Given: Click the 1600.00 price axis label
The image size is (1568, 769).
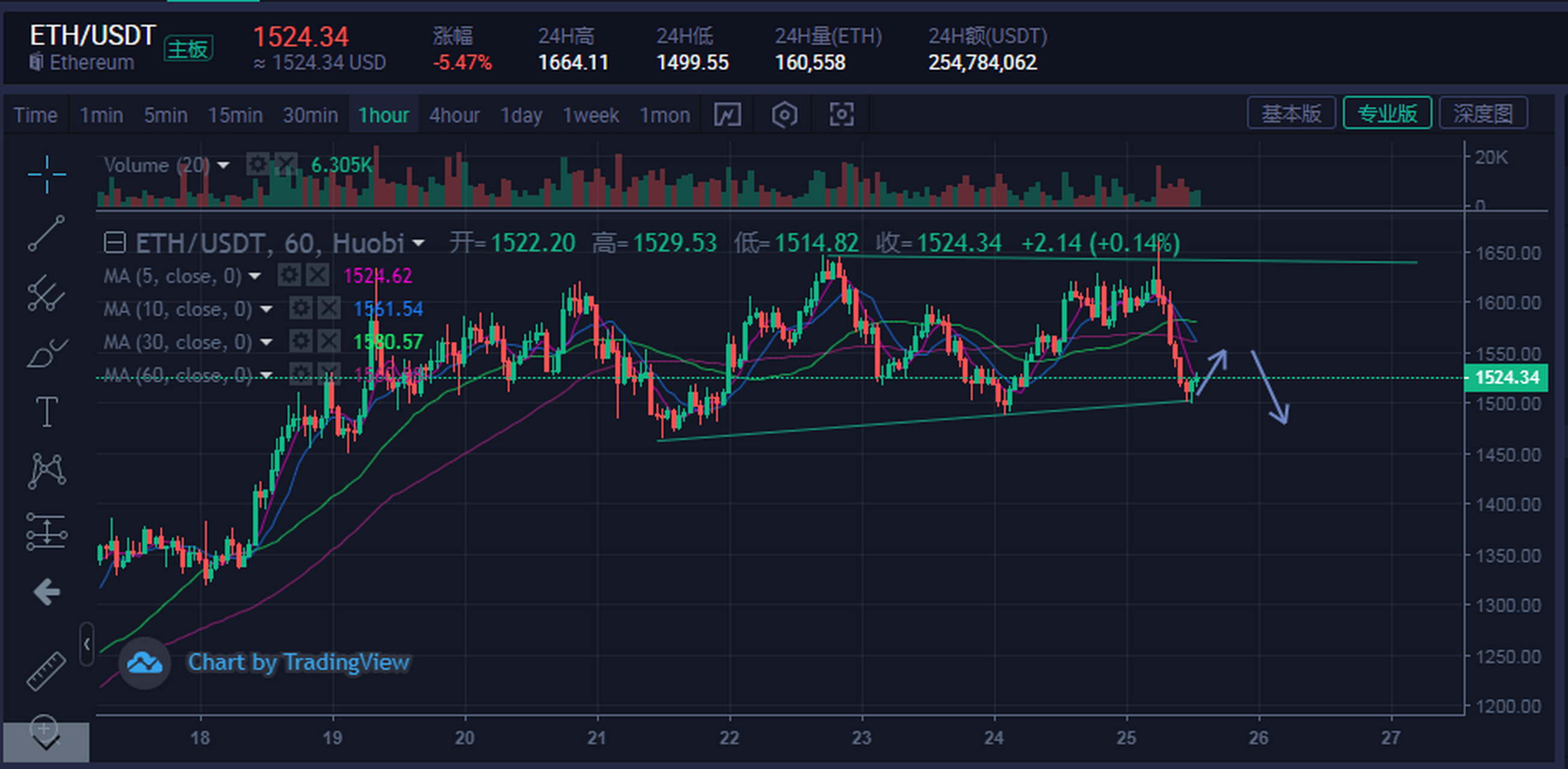Looking at the screenshot, I should (x=1508, y=303).
